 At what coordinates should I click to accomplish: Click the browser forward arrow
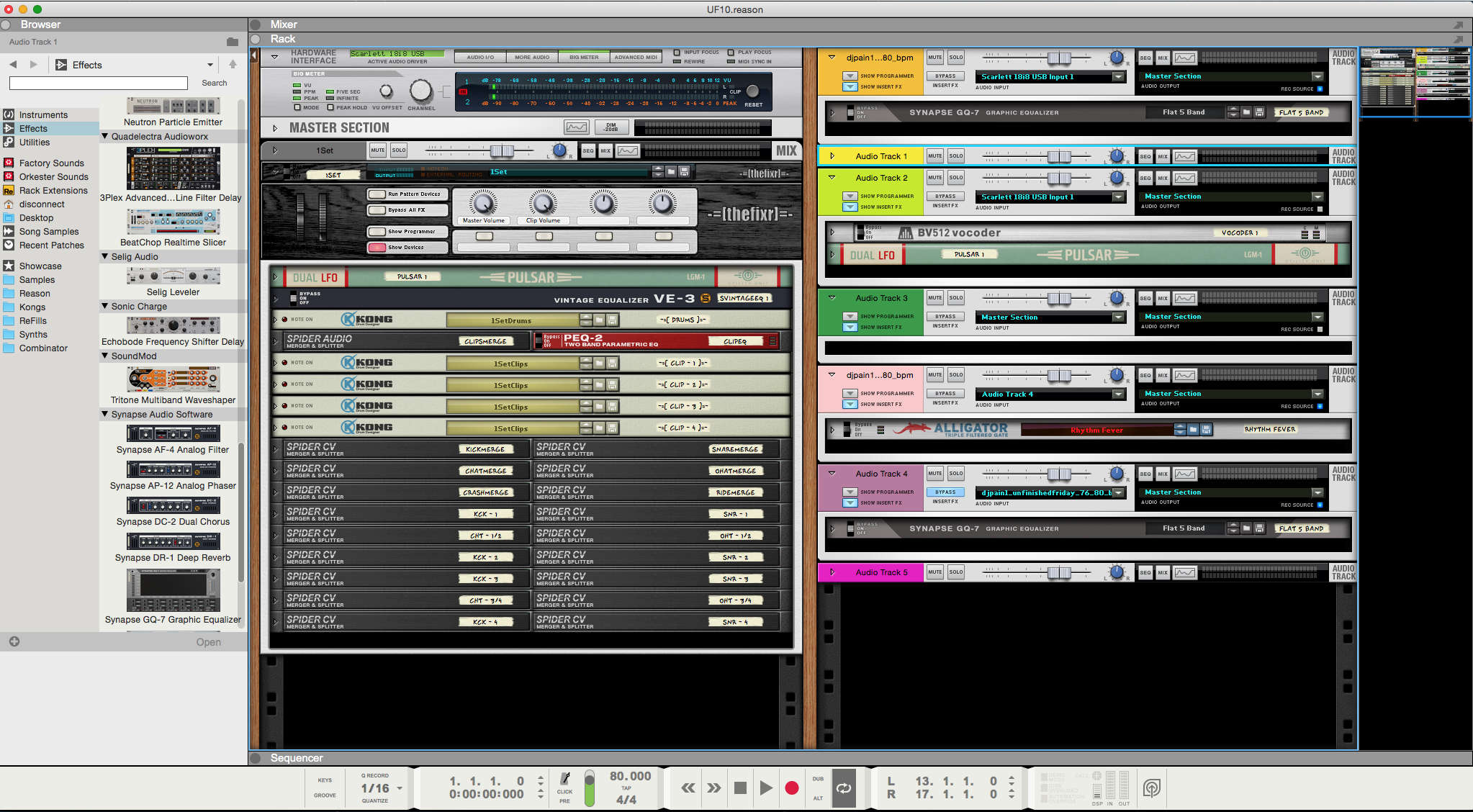point(34,65)
